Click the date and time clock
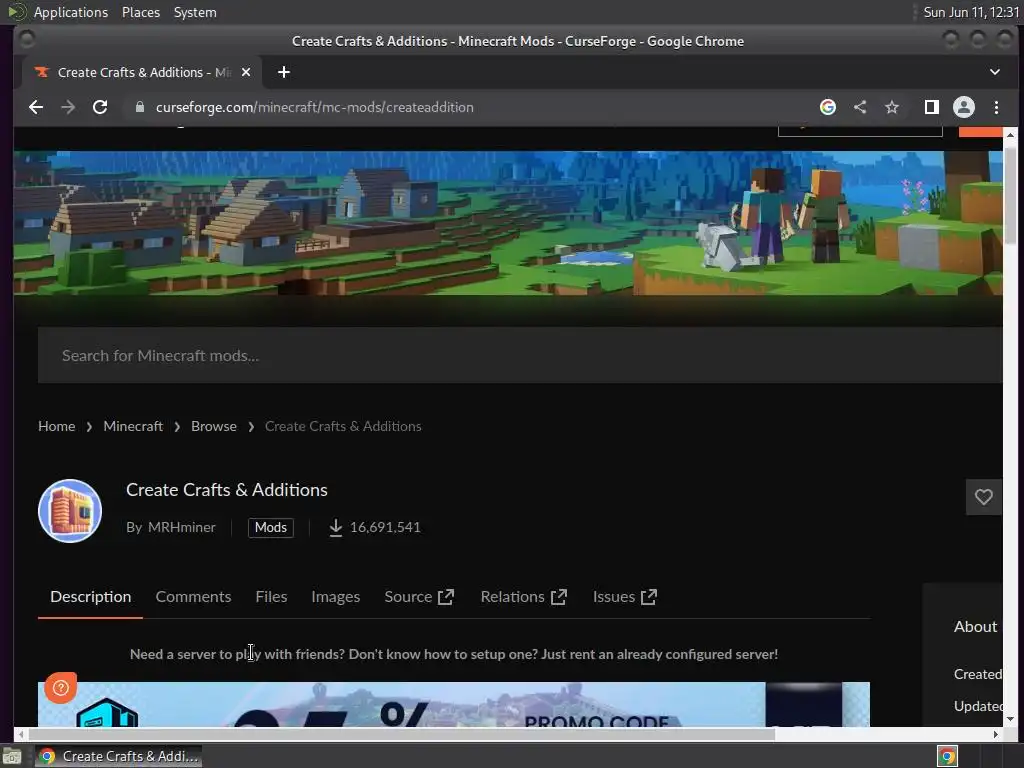1024x768 pixels. (x=971, y=12)
